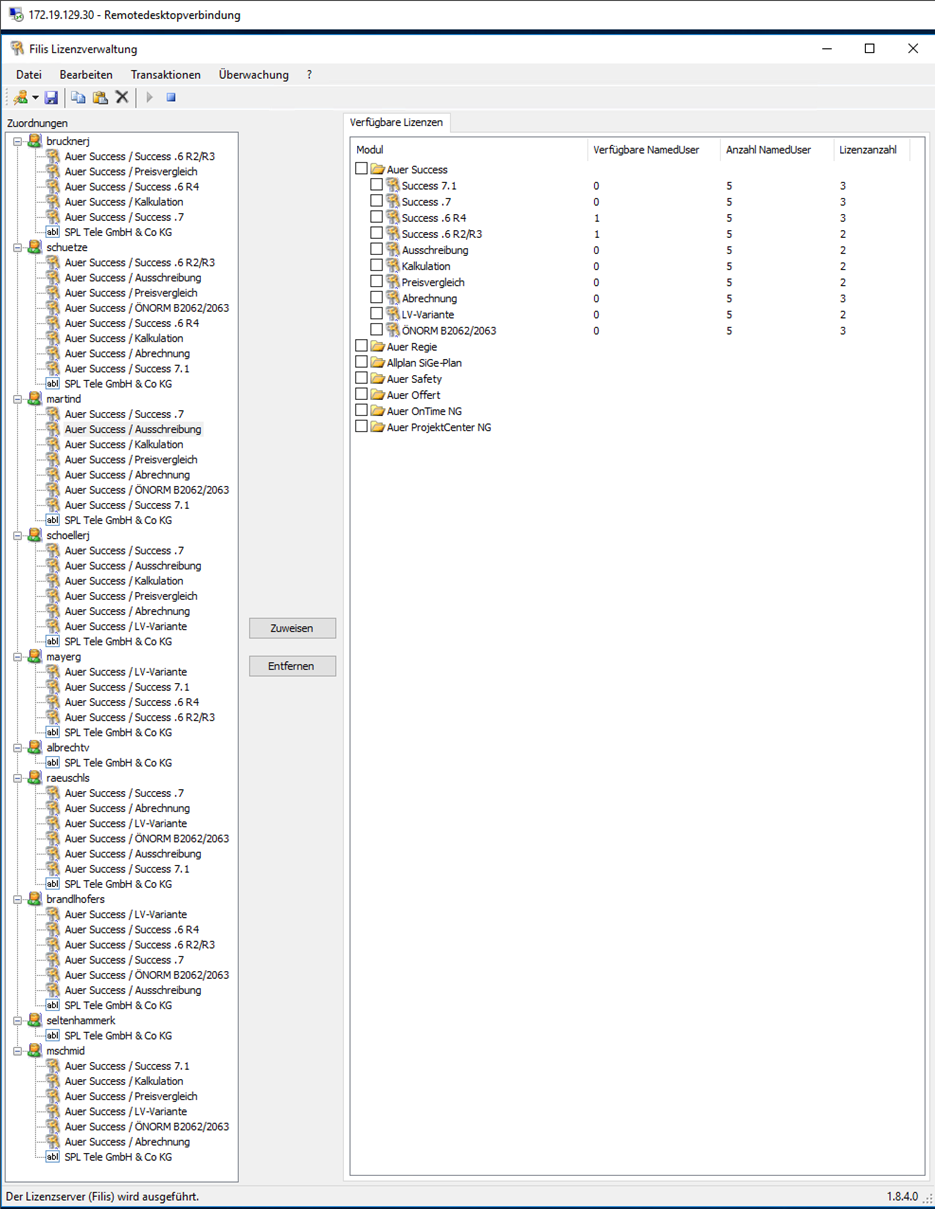The height and width of the screenshot is (1209, 935).
Task: Click the delete X toolbar icon
Action: point(122,97)
